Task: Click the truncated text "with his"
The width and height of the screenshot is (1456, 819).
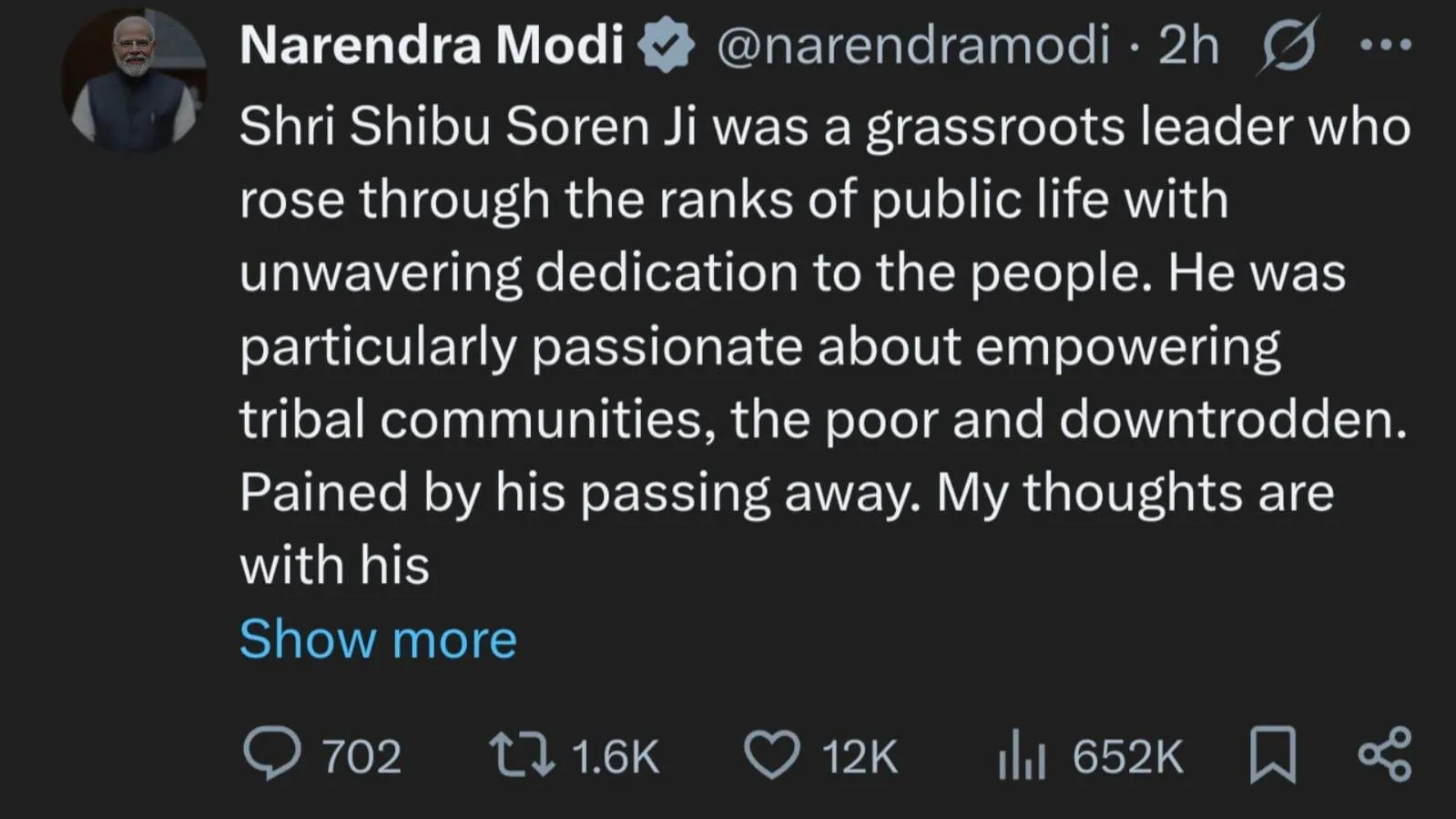Action: pos(334,566)
